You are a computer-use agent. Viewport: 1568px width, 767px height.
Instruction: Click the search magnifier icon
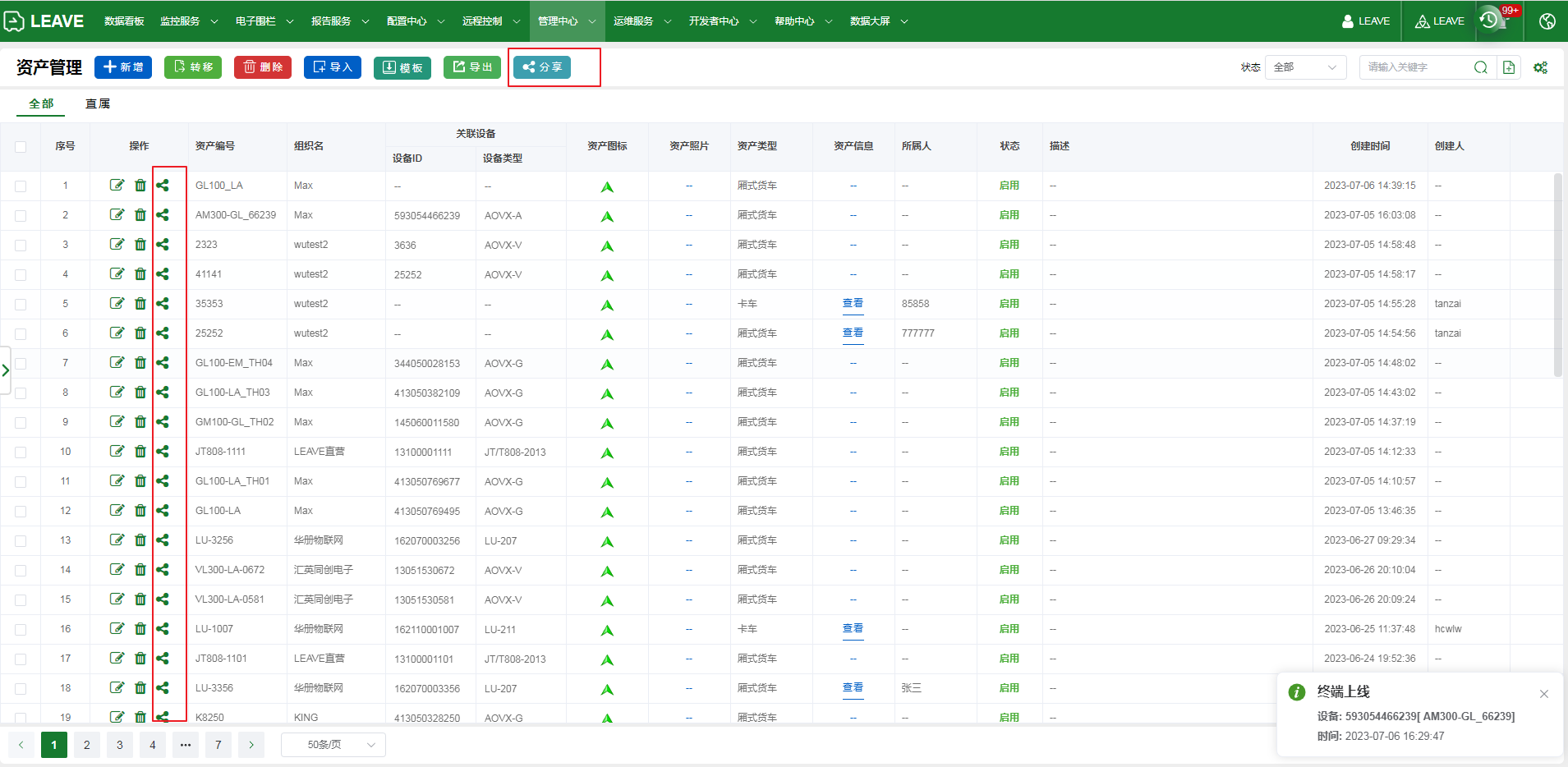[x=1480, y=67]
